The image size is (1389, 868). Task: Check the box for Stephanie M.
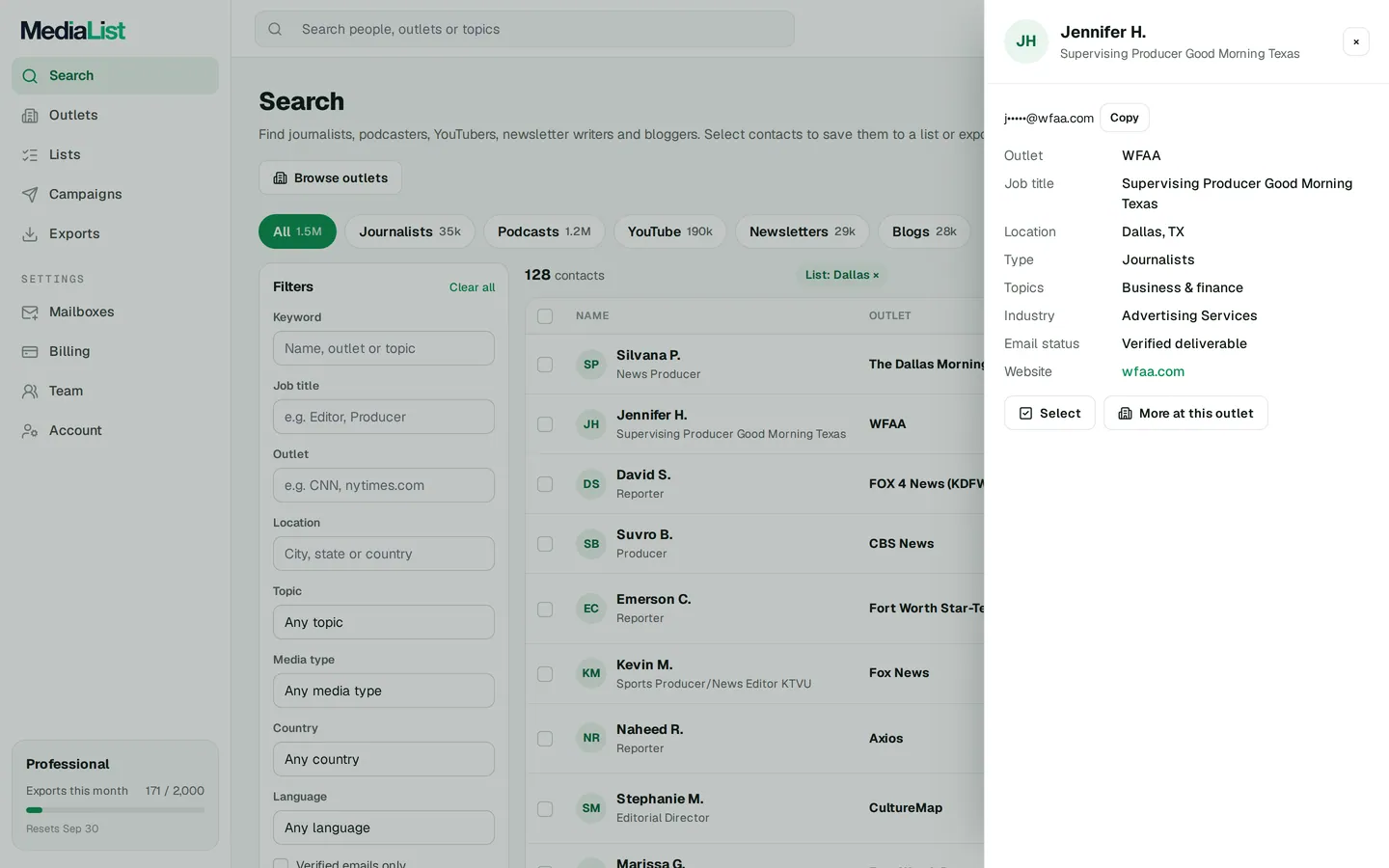point(545,809)
